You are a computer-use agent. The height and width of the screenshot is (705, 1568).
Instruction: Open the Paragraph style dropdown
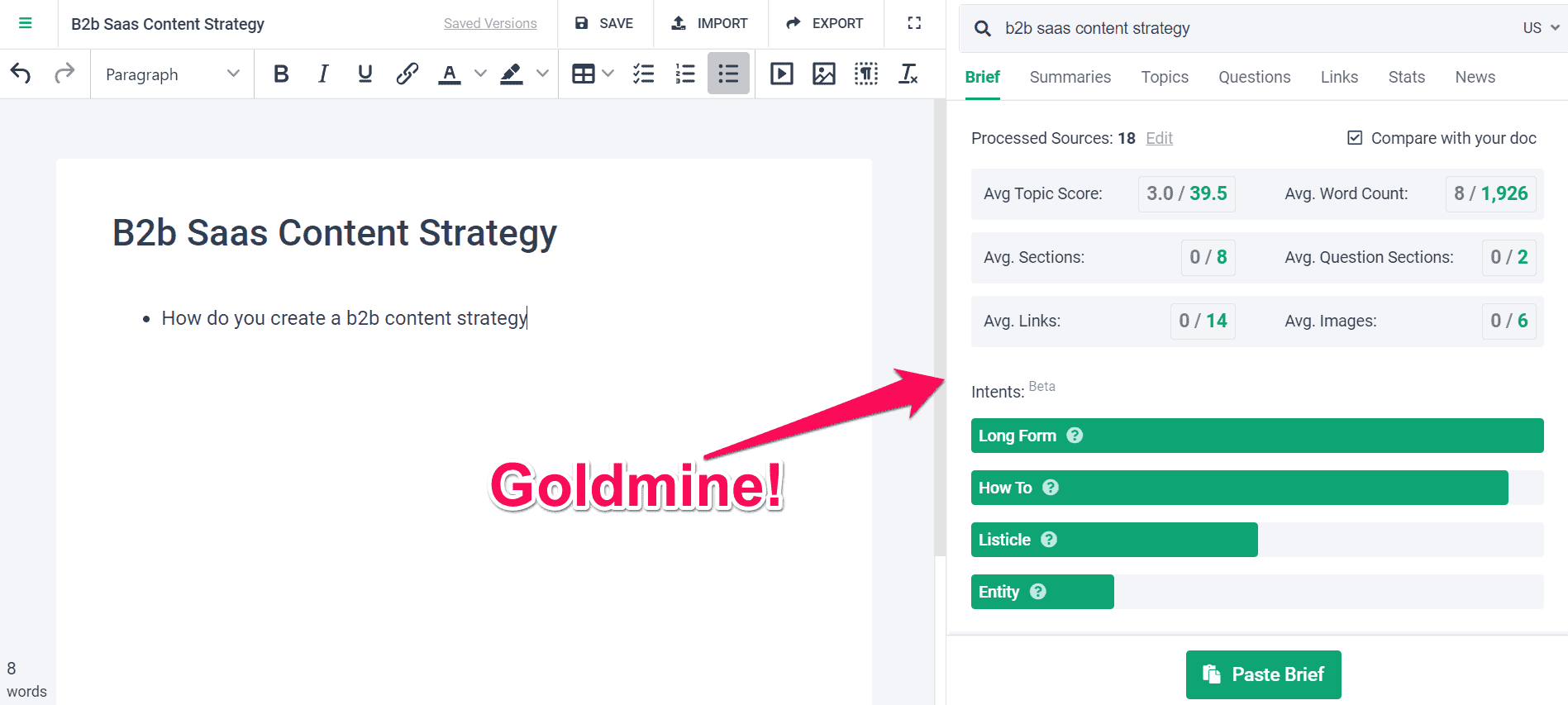pos(172,74)
